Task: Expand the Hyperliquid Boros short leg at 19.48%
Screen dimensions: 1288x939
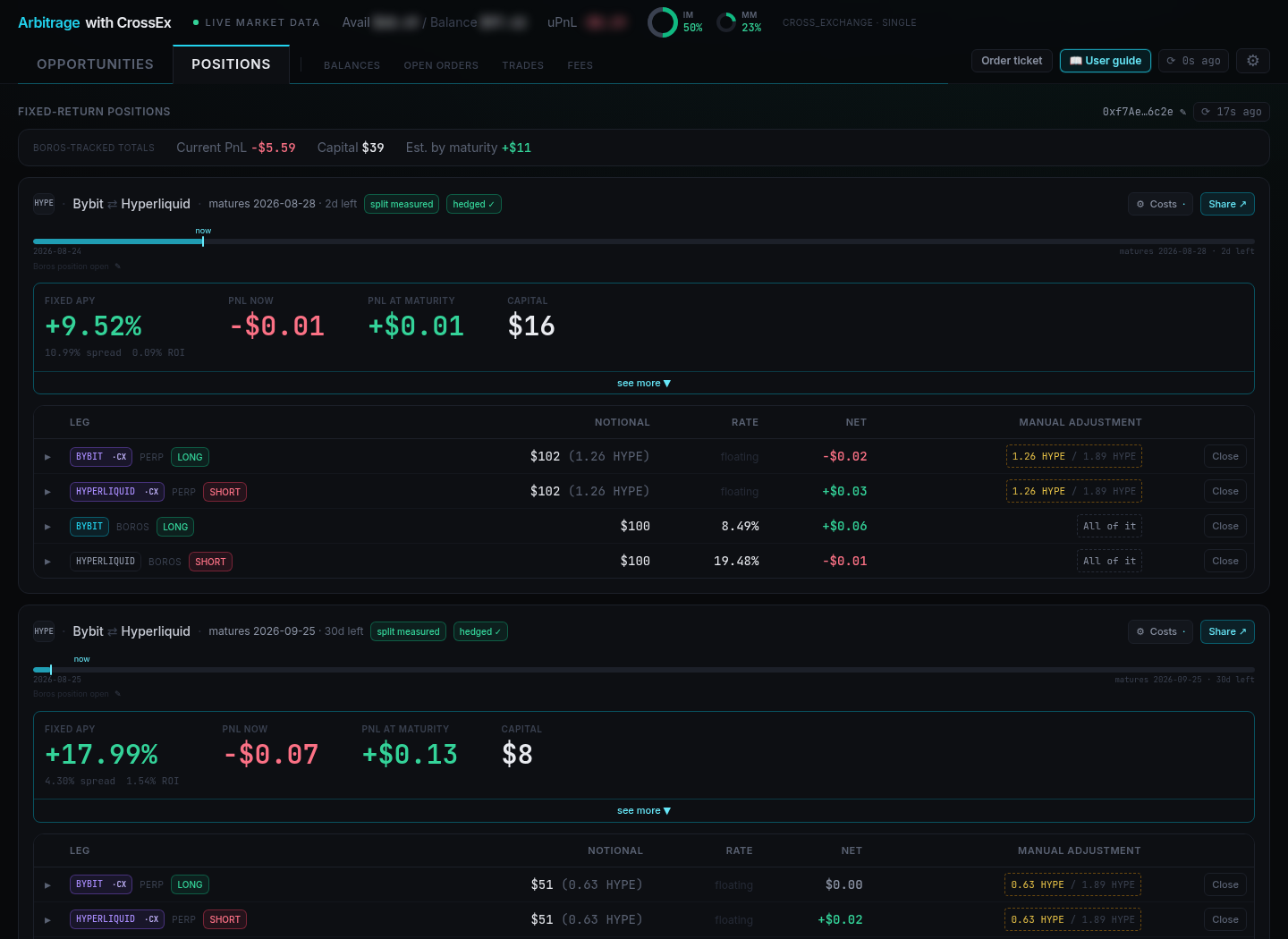Action: coord(48,562)
